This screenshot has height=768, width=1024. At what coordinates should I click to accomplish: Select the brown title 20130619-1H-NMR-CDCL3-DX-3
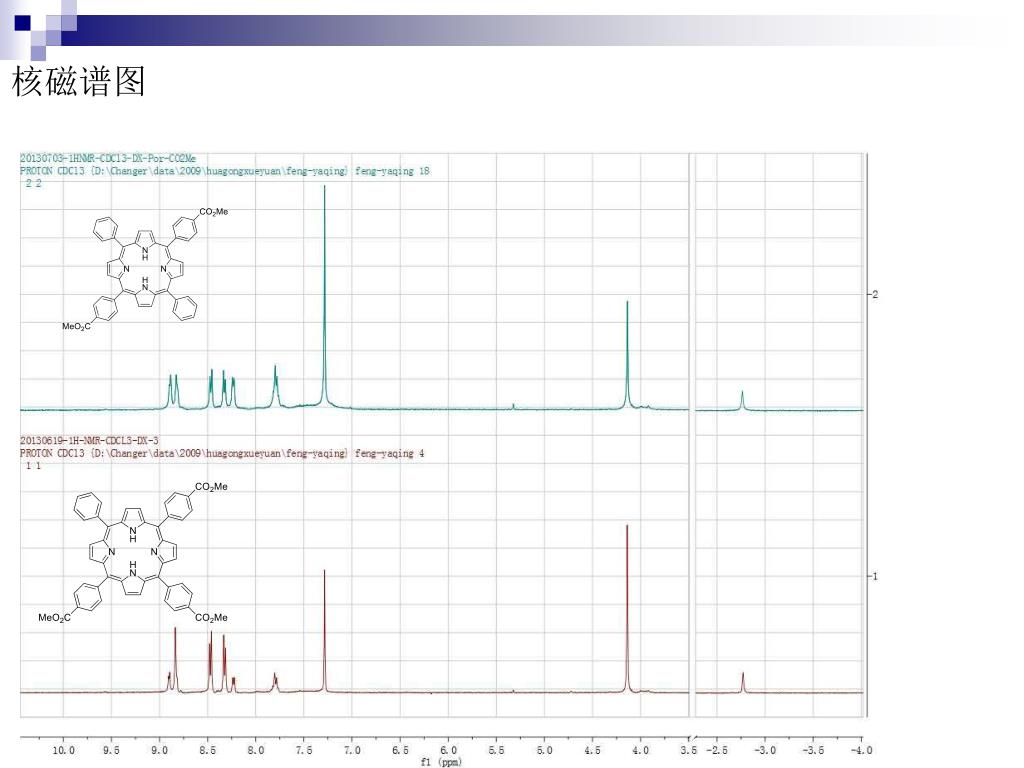pos(89,441)
